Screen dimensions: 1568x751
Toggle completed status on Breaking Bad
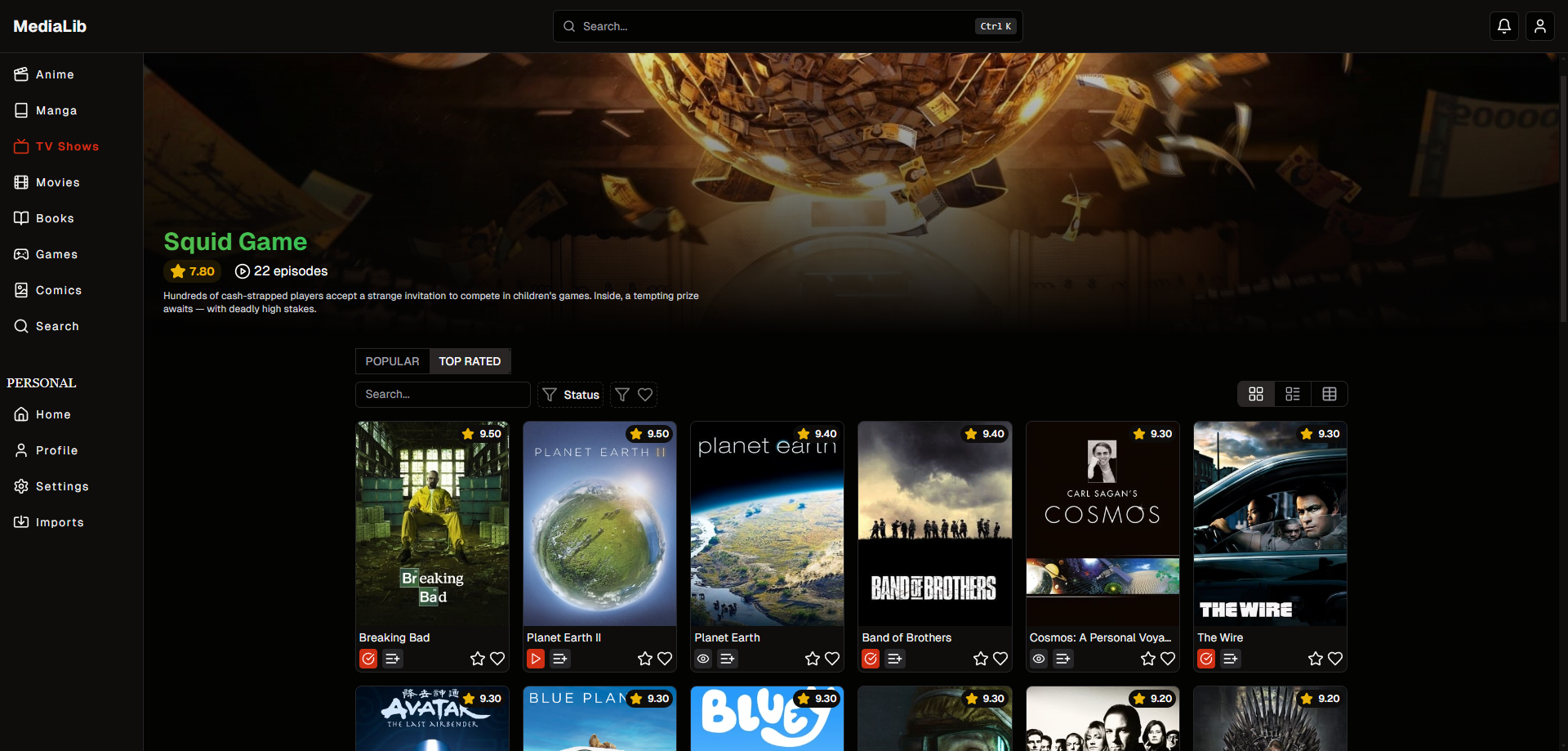368,659
